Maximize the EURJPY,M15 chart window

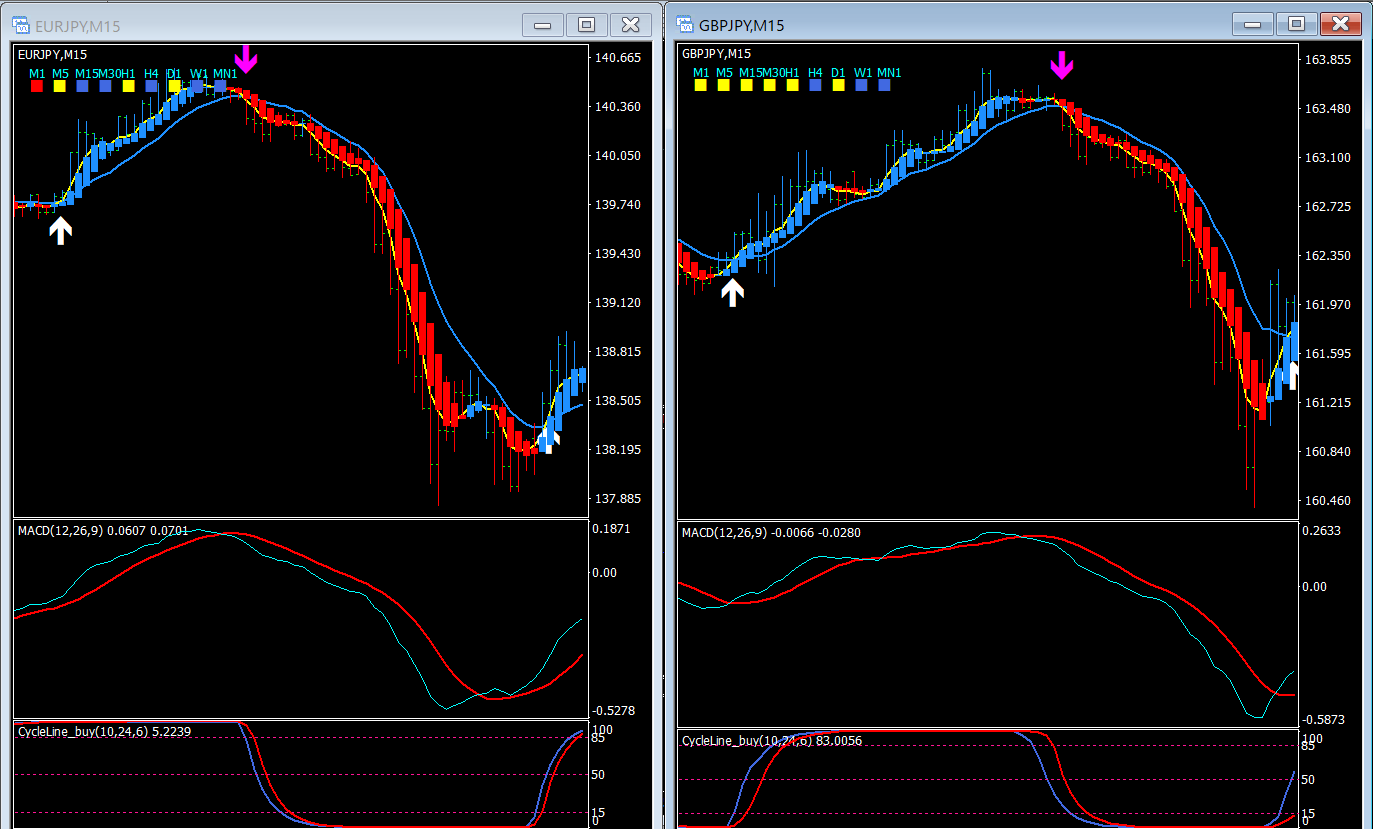click(x=587, y=25)
